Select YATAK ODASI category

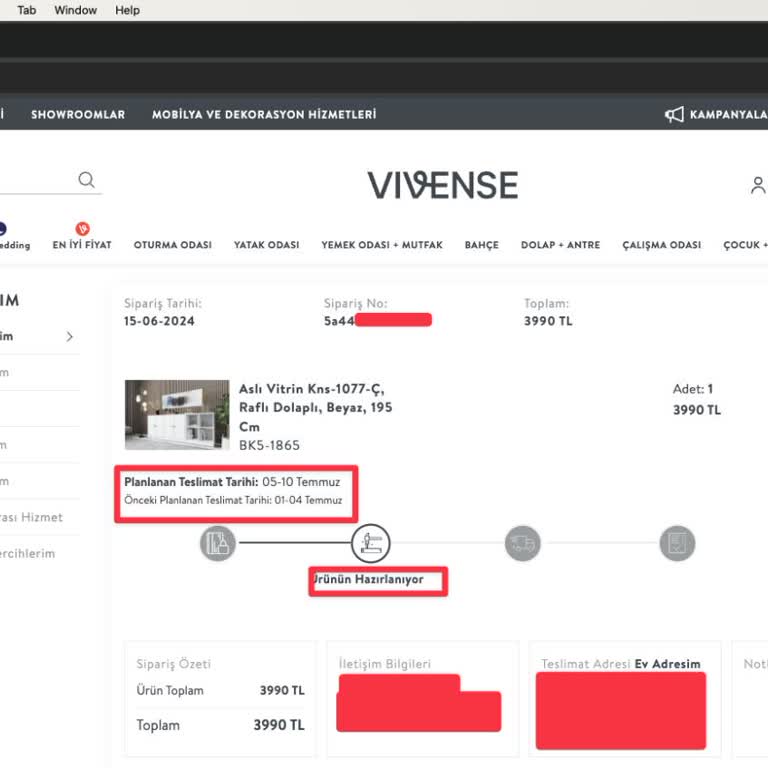click(266, 245)
